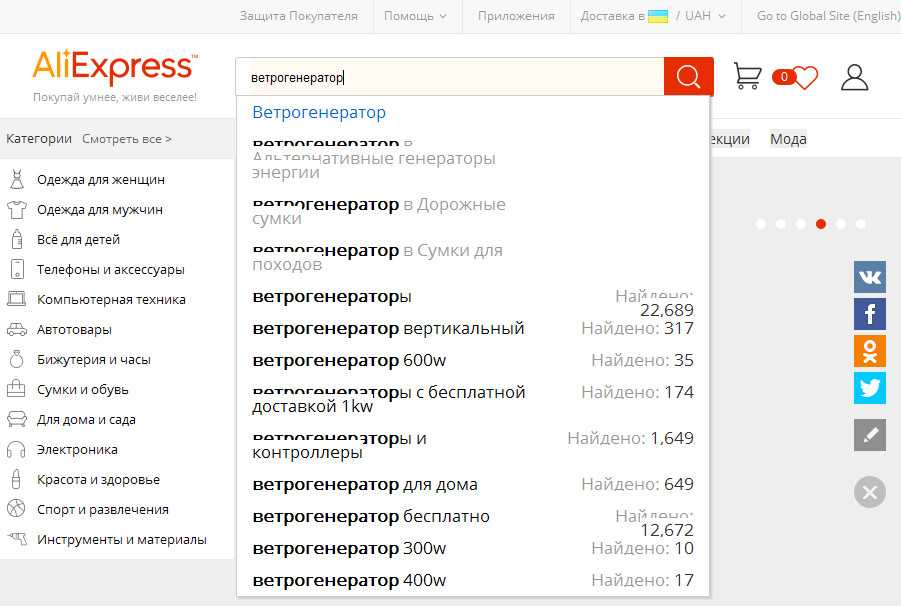Click the phone icon in categories

(17, 269)
